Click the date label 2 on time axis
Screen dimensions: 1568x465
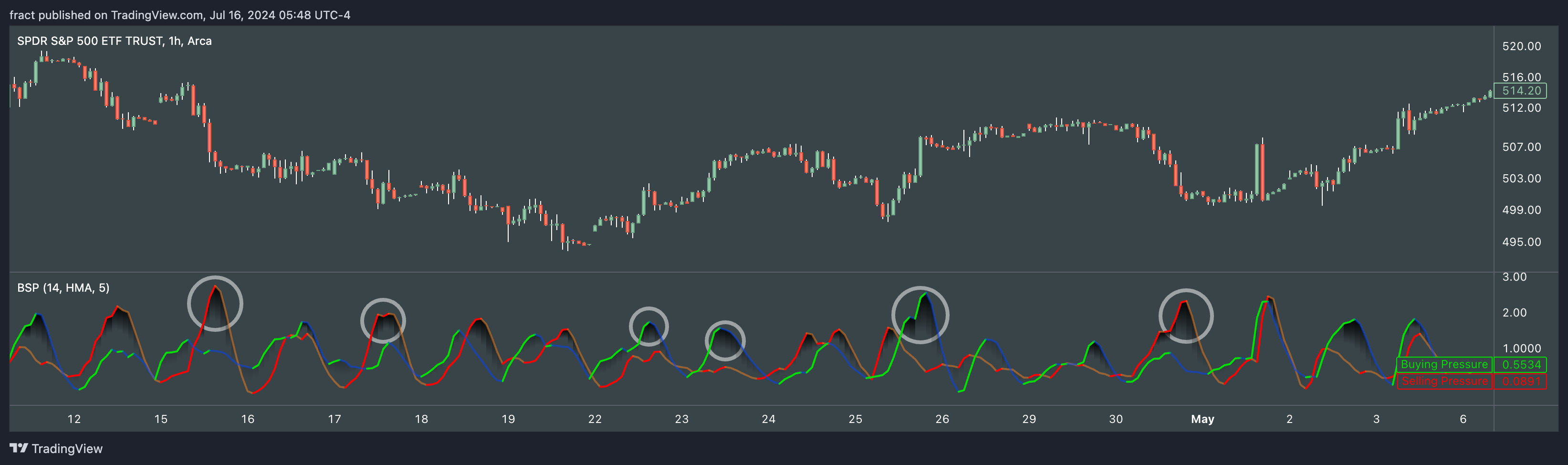click(1289, 419)
